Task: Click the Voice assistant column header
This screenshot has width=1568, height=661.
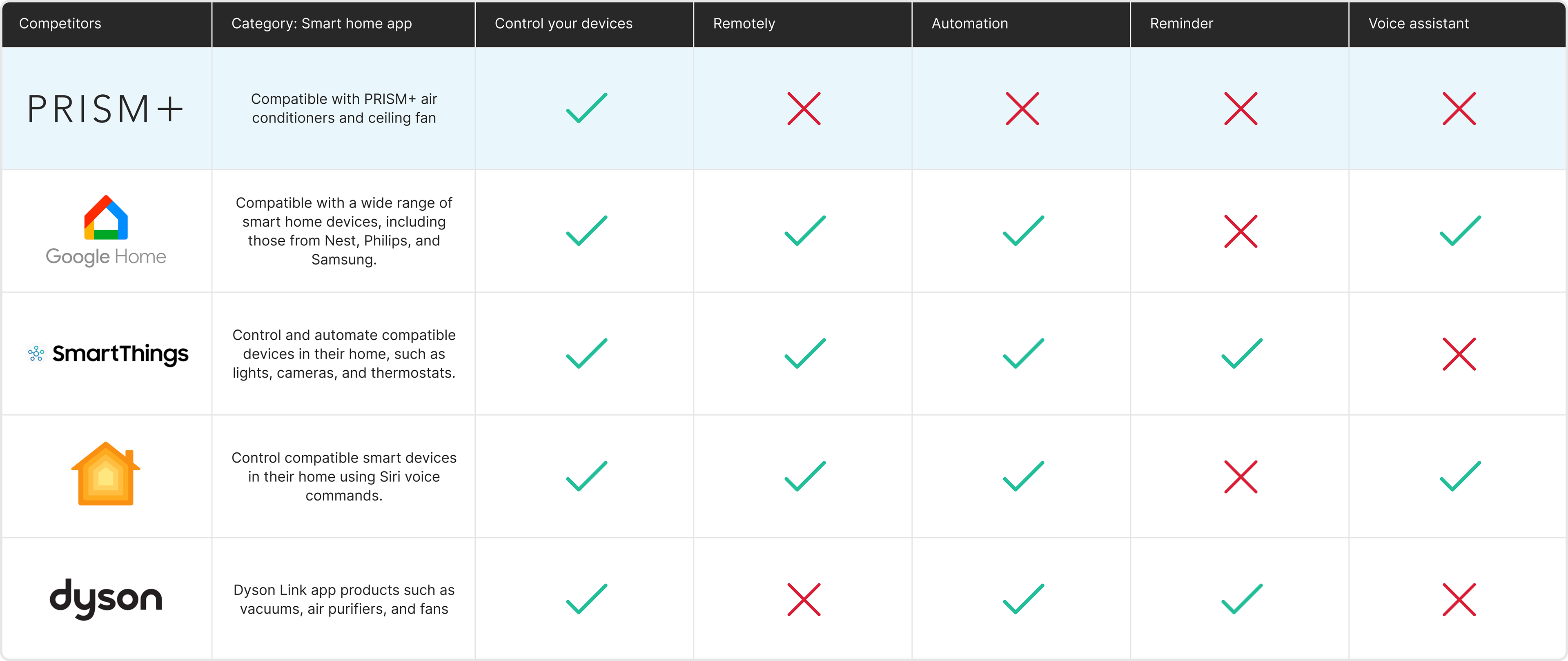Action: (1418, 24)
